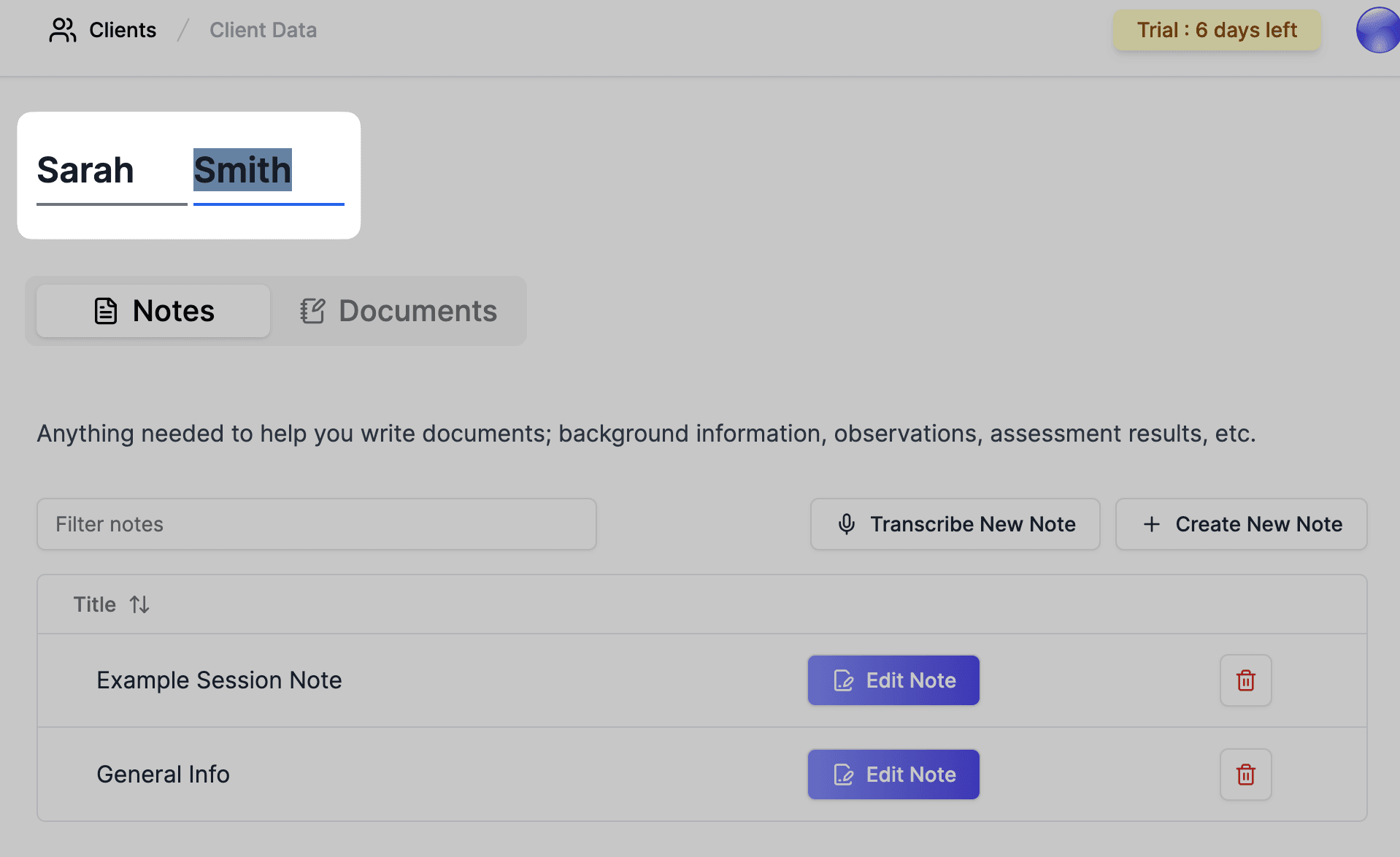Open the user avatar in top corner

[1377, 30]
